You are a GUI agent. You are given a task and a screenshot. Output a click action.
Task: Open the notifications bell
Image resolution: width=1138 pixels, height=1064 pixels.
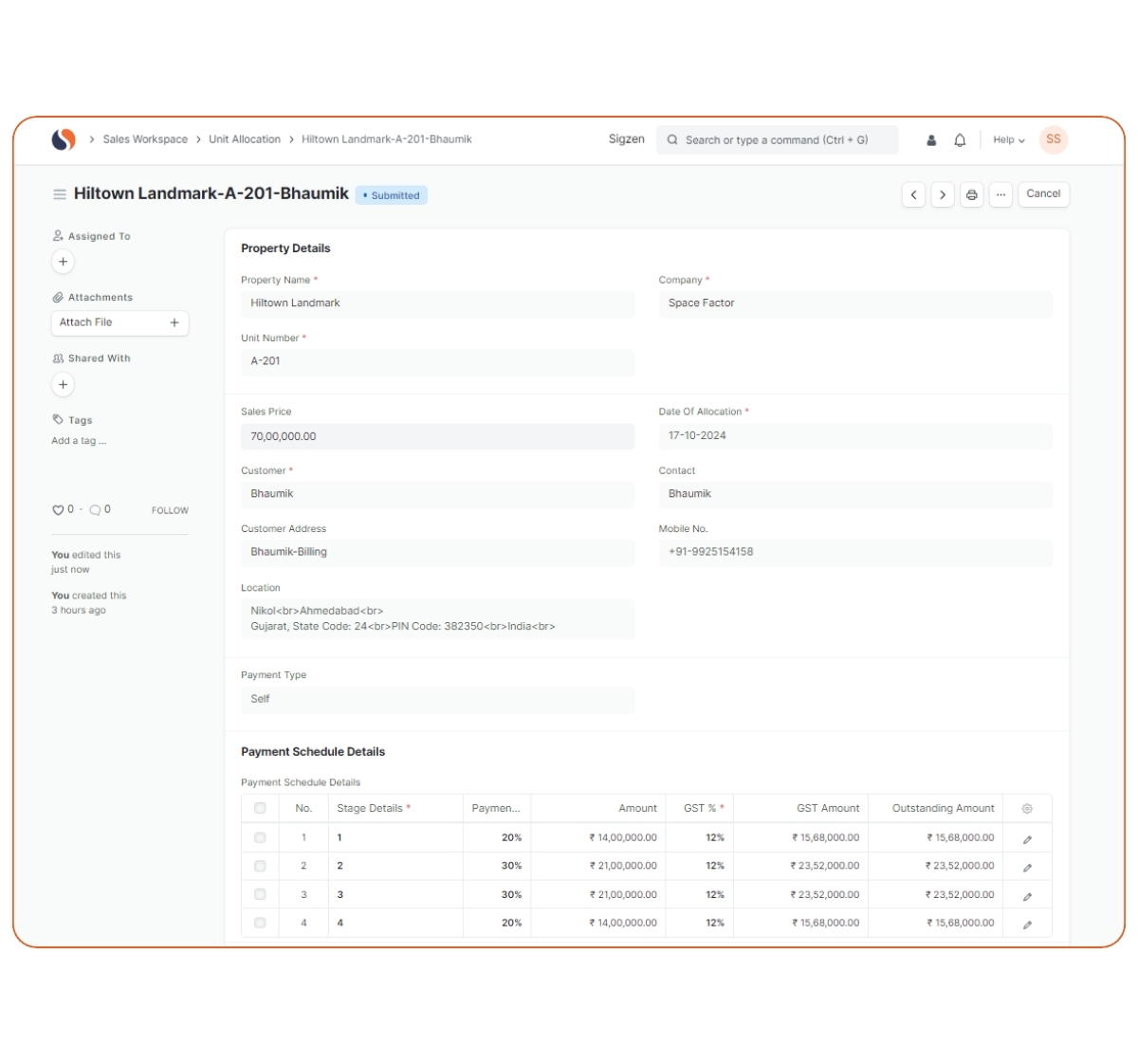tap(960, 140)
